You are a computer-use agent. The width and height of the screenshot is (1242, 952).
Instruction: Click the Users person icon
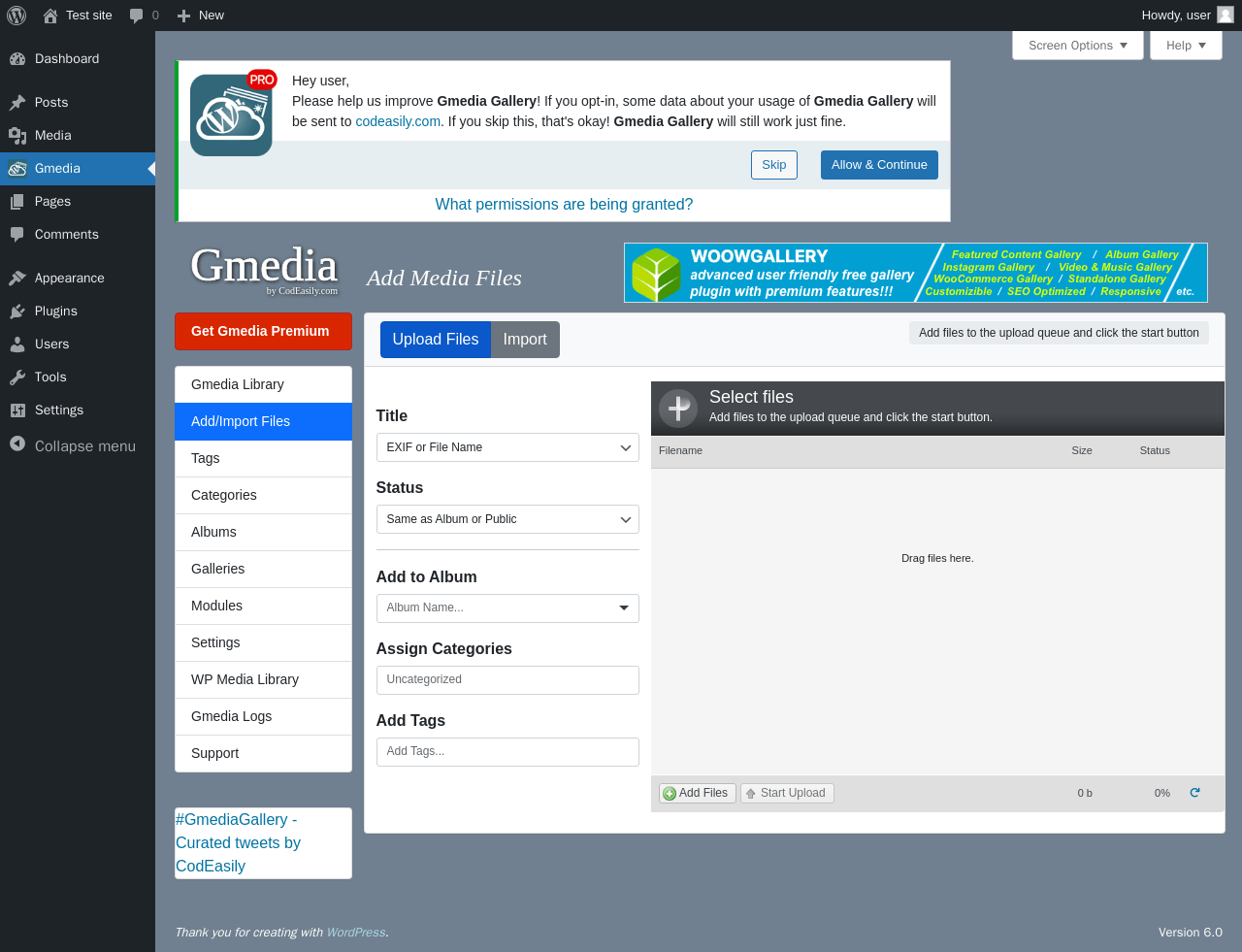coord(17,344)
